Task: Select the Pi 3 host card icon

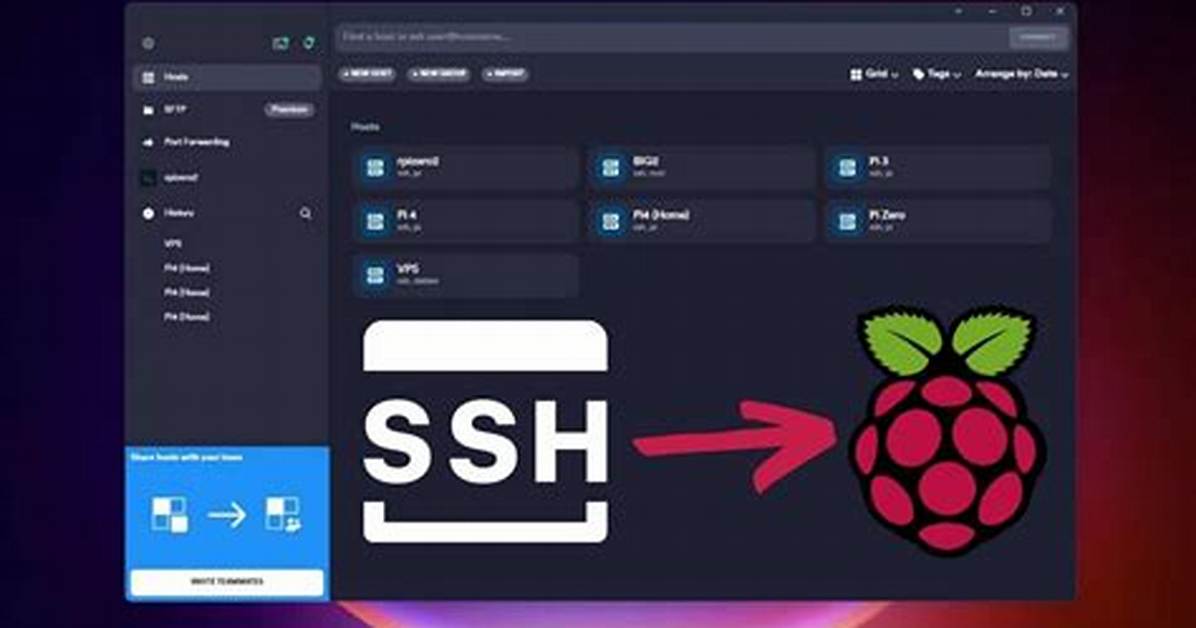Action: click(847, 167)
